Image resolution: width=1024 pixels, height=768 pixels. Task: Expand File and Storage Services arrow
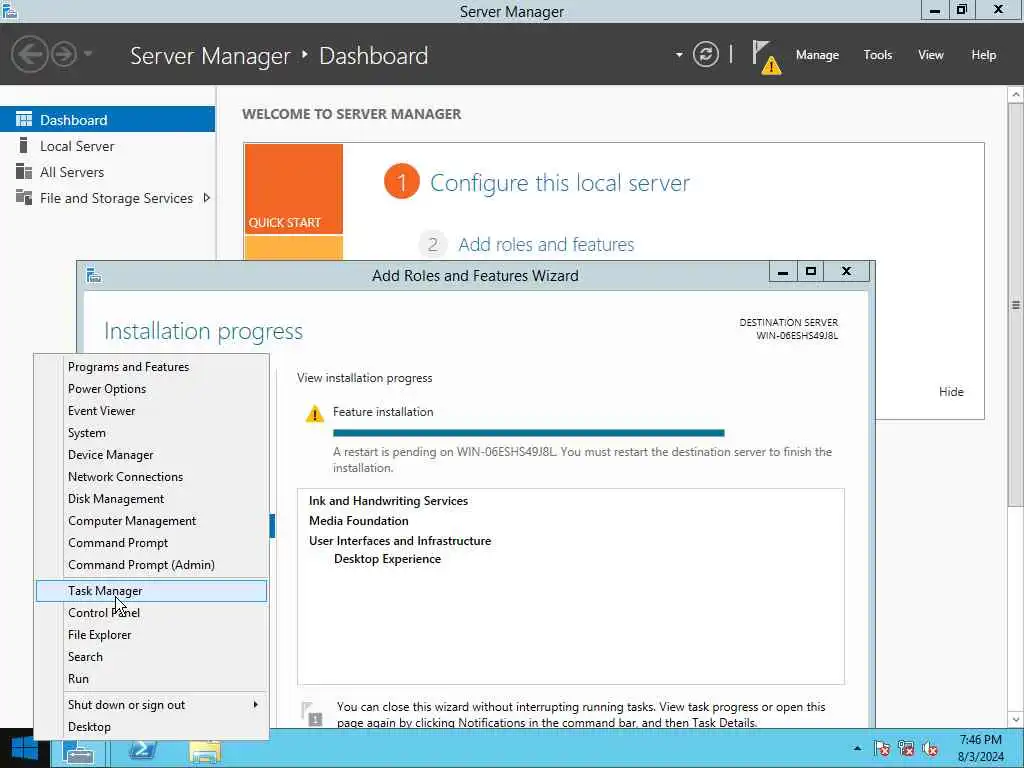coord(206,197)
